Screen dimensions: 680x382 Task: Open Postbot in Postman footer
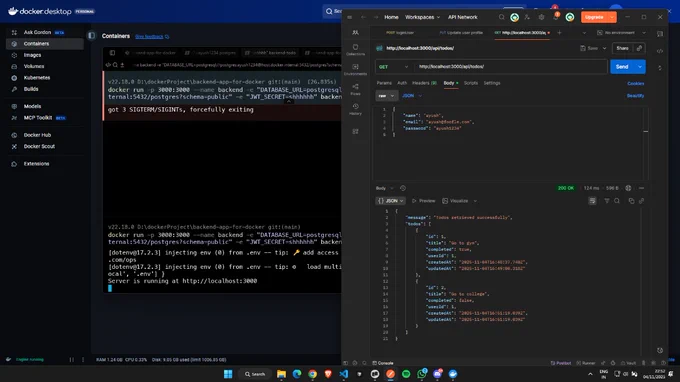pos(560,363)
